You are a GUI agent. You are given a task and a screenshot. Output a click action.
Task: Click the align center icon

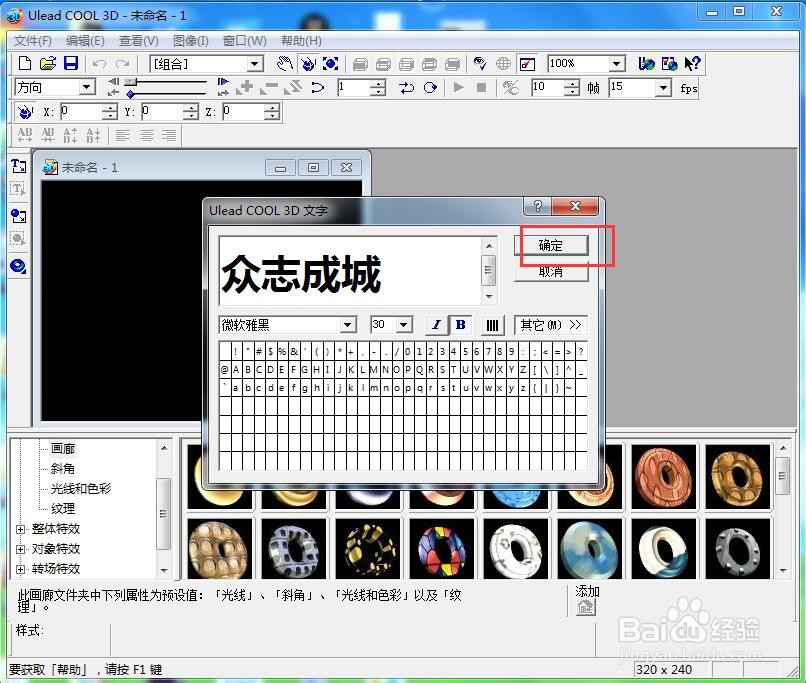click(x=146, y=135)
